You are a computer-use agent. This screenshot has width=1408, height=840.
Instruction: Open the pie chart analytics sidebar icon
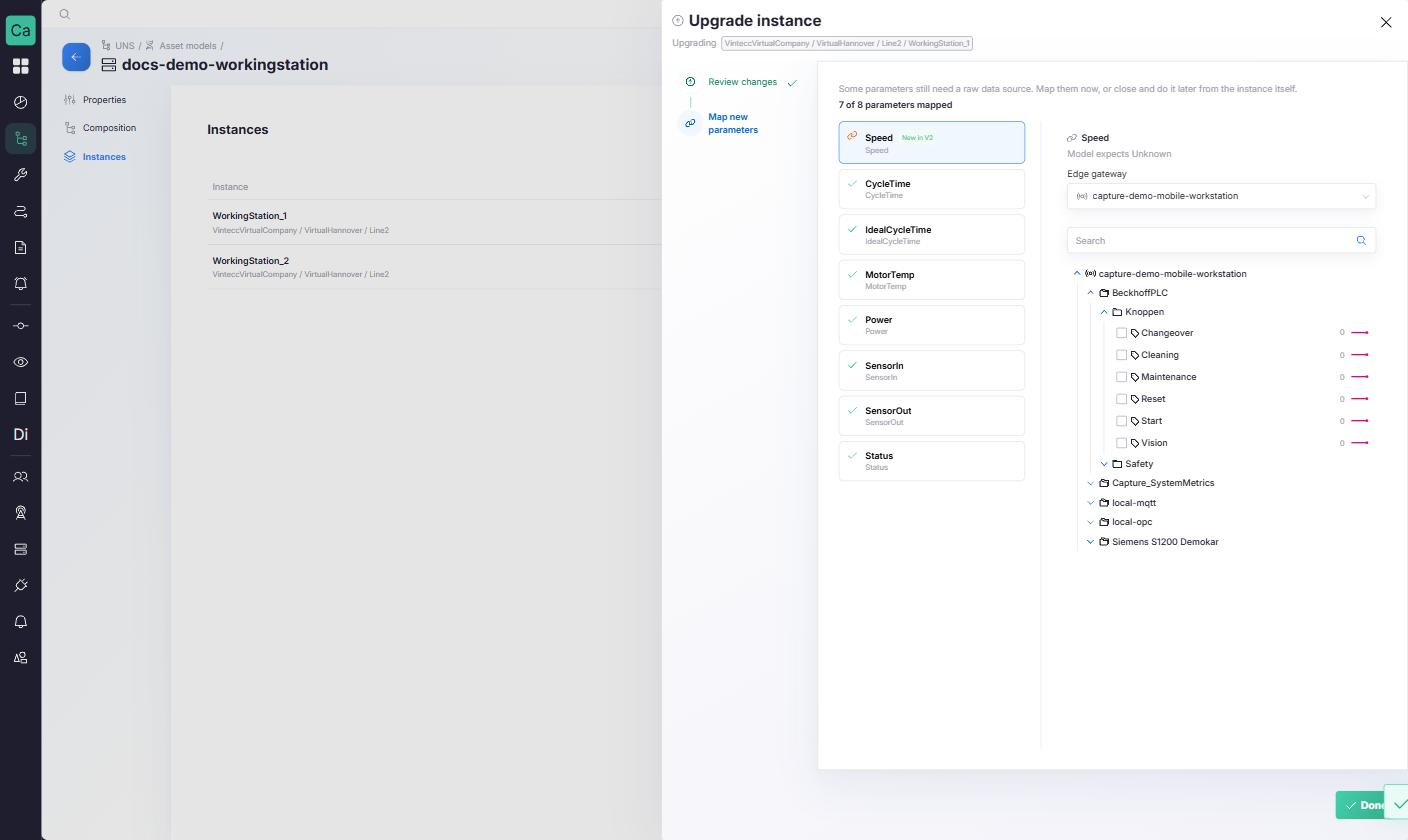pos(20,102)
